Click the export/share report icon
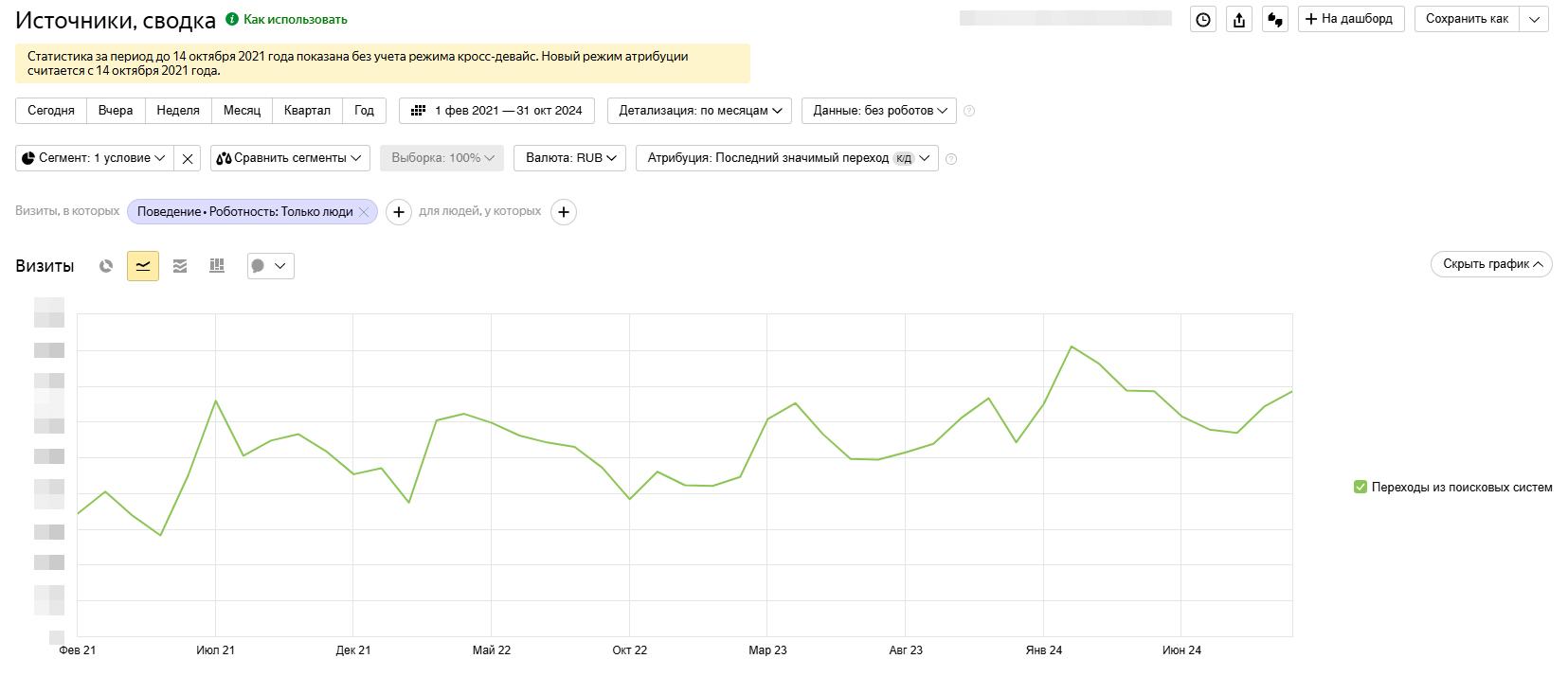Image resolution: width=1568 pixels, height=694 pixels. (x=1239, y=19)
